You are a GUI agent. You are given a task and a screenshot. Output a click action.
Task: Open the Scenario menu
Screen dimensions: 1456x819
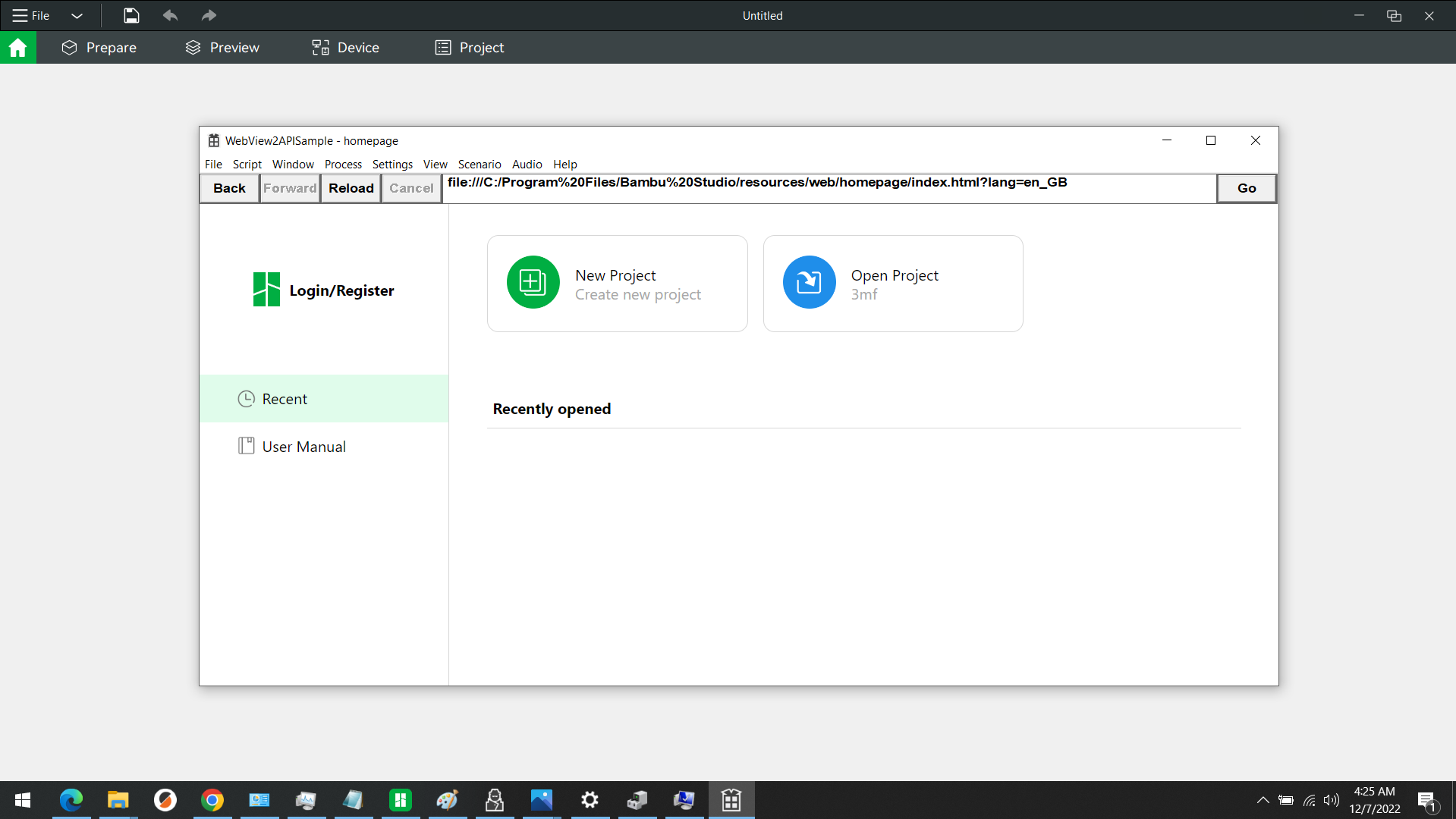[x=479, y=165]
